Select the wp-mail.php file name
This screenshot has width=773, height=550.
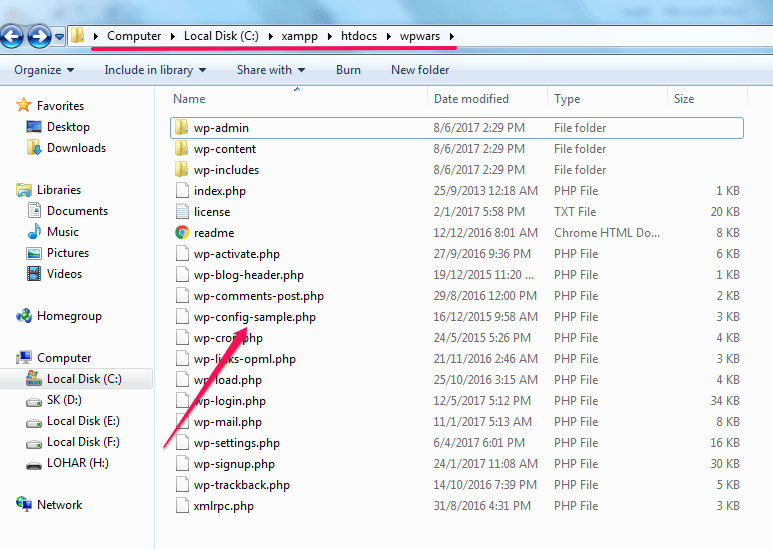[227, 422]
